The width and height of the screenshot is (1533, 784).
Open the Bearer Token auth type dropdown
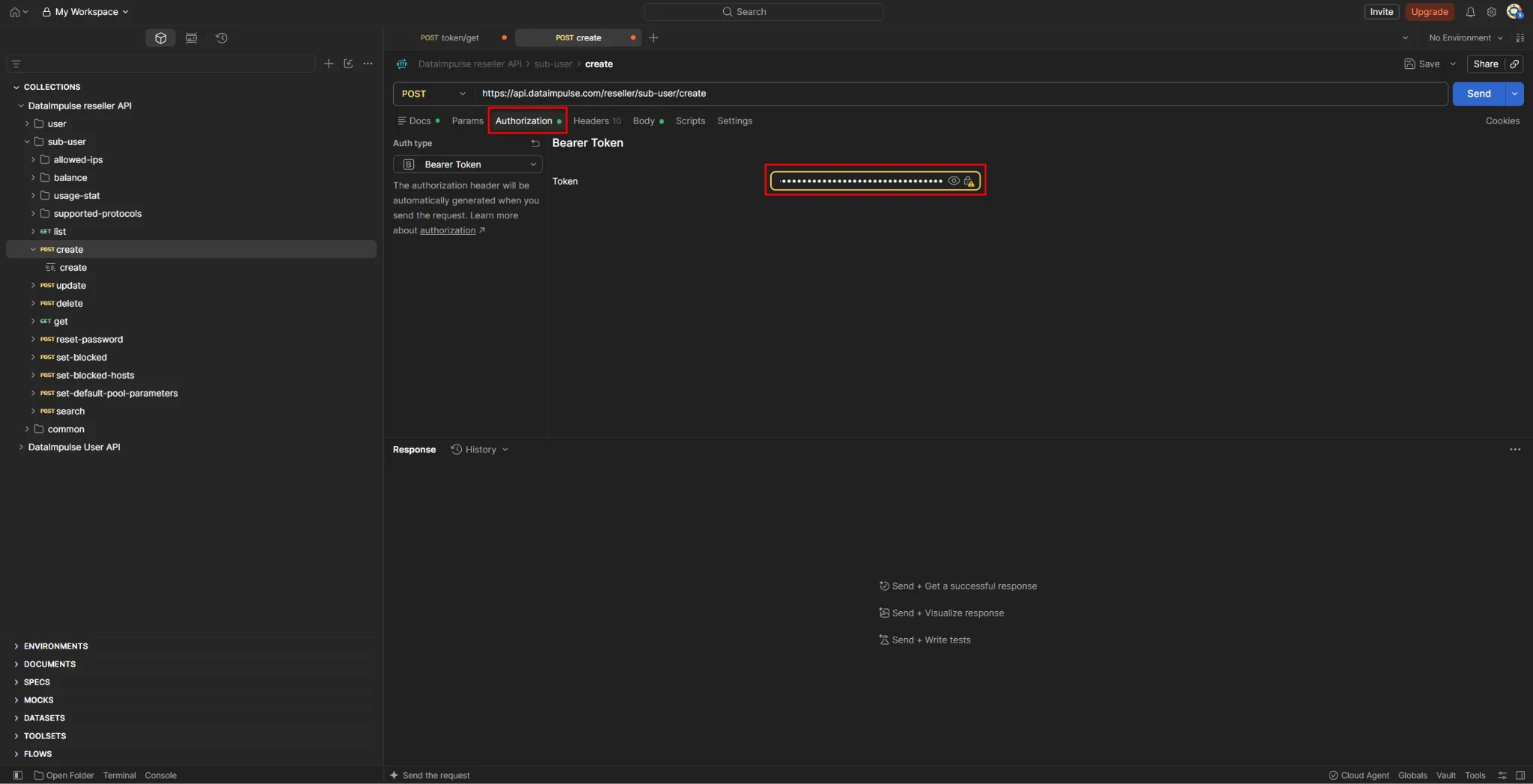[467, 165]
